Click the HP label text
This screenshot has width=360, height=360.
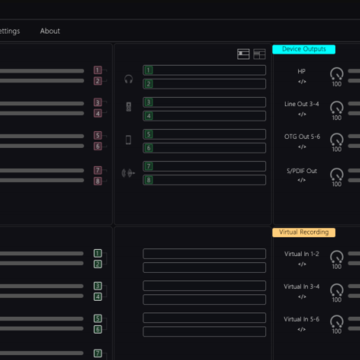(302, 71)
